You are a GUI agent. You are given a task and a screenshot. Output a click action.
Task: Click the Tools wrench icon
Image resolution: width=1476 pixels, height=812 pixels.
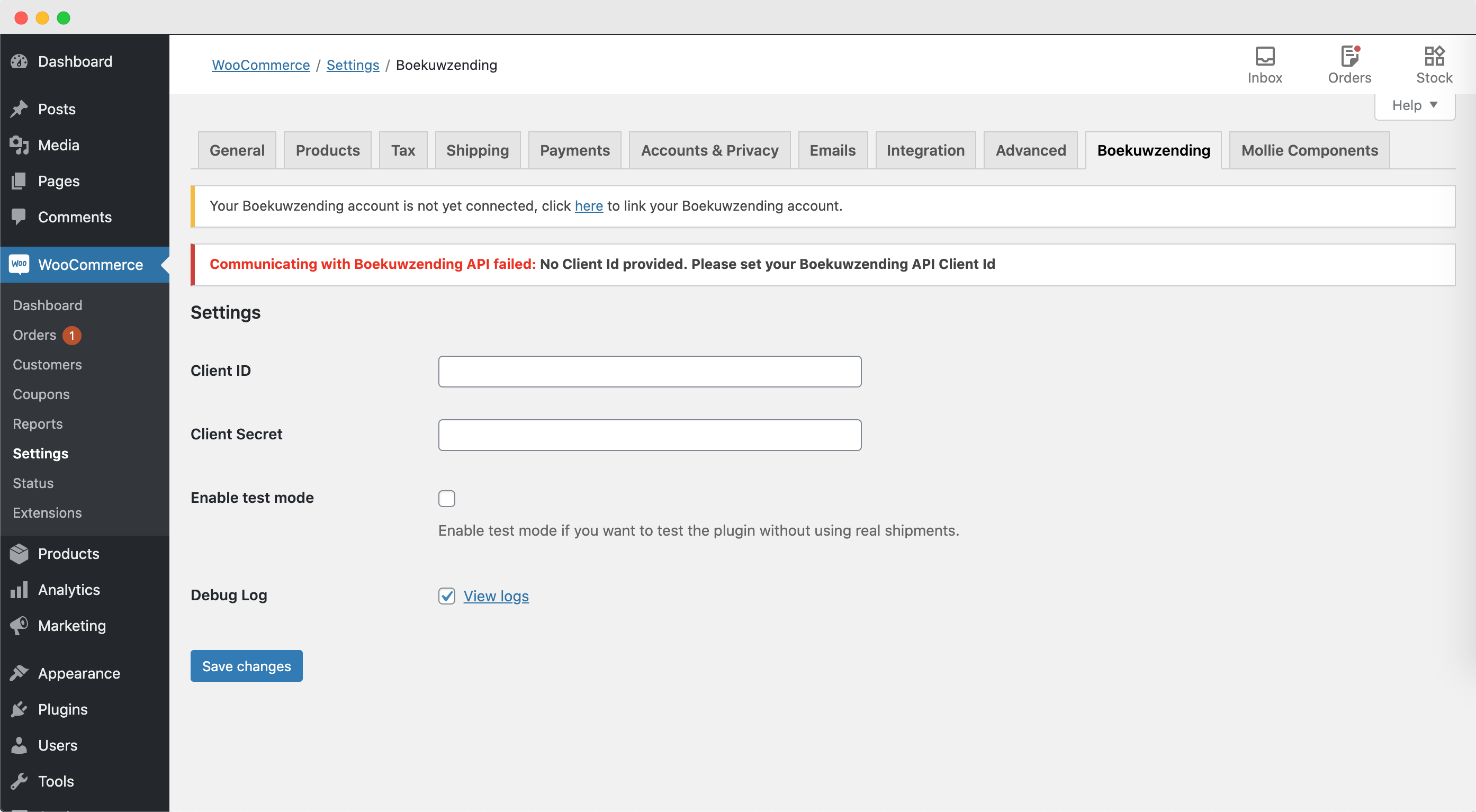[19, 780]
